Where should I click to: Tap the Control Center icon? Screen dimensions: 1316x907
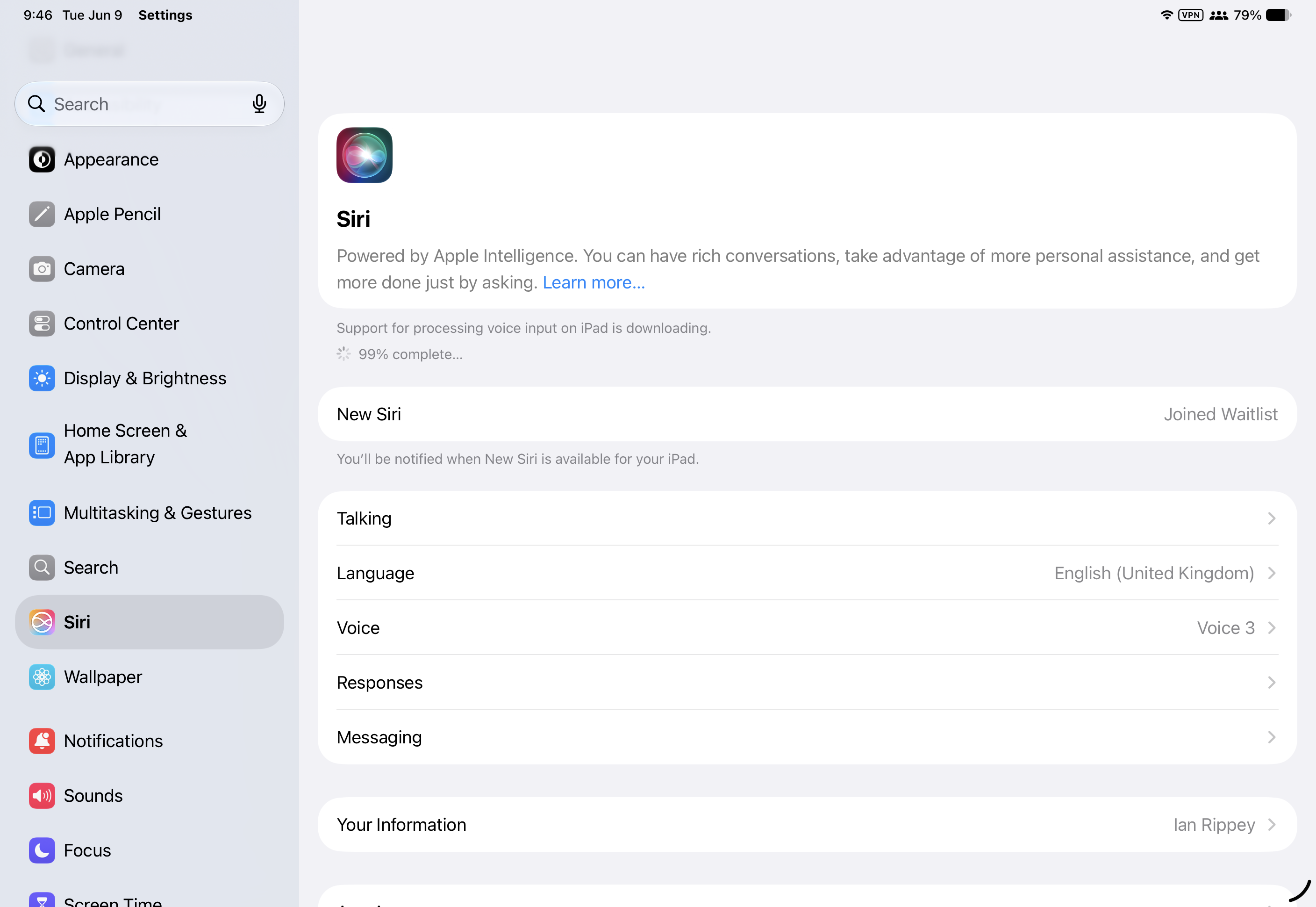(42, 324)
